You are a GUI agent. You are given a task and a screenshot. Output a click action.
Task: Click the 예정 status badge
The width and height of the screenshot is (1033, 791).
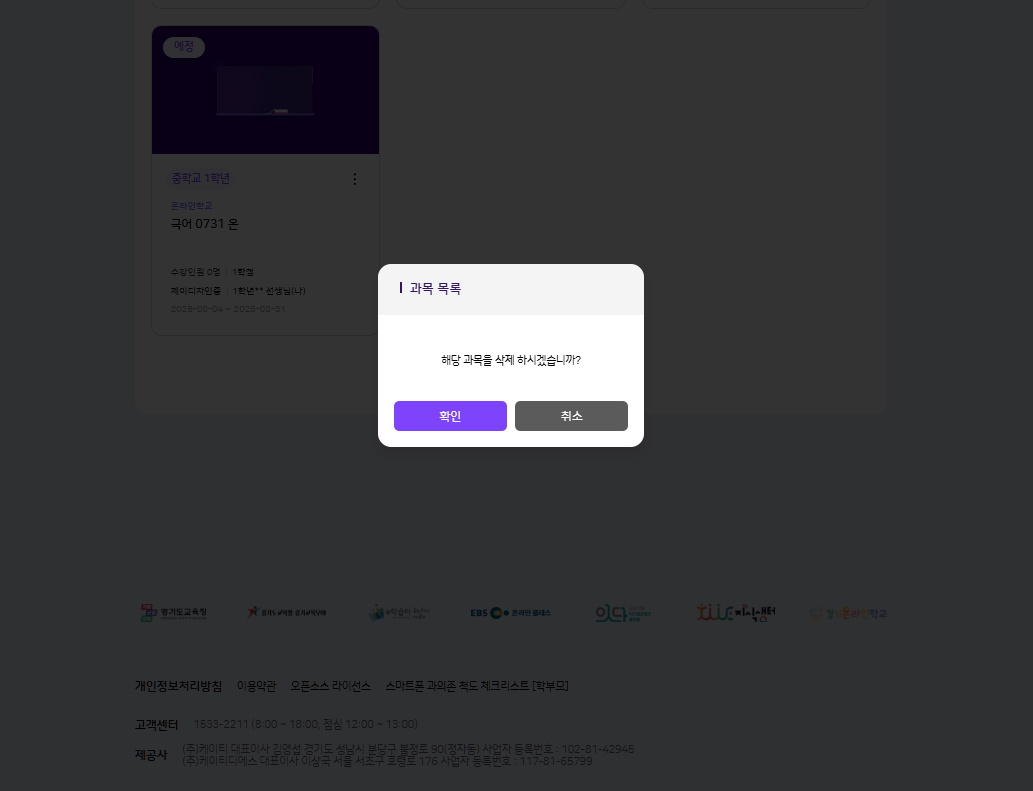coord(184,47)
